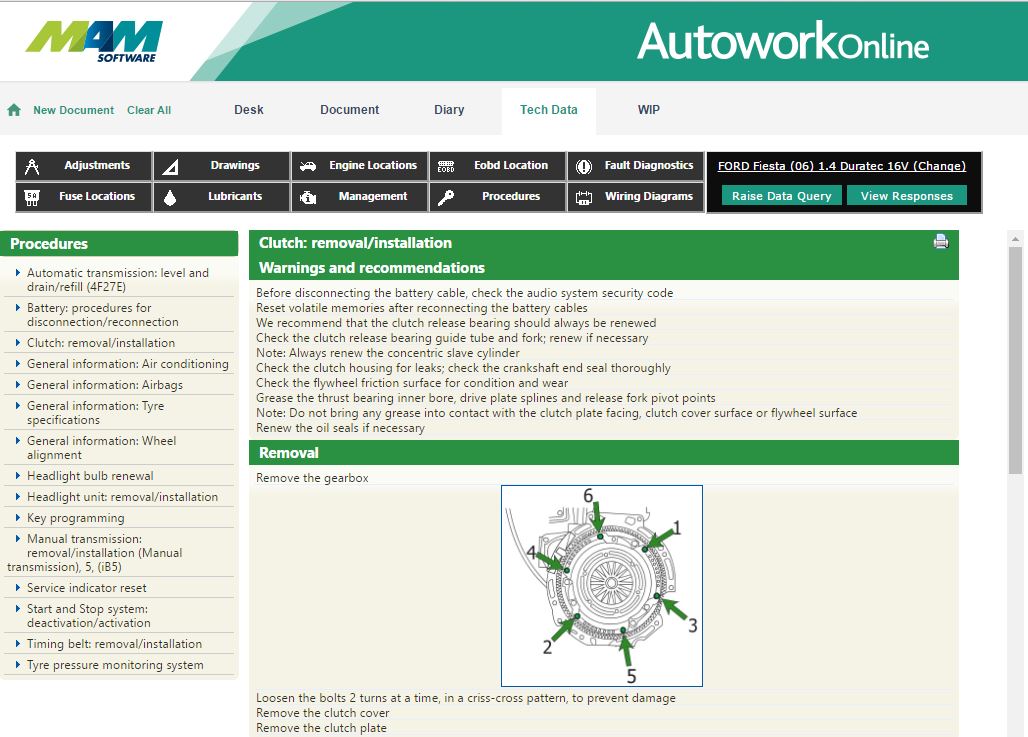Click the home icon beside New Document
1028x737 pixels.
[x=14, y=110]
